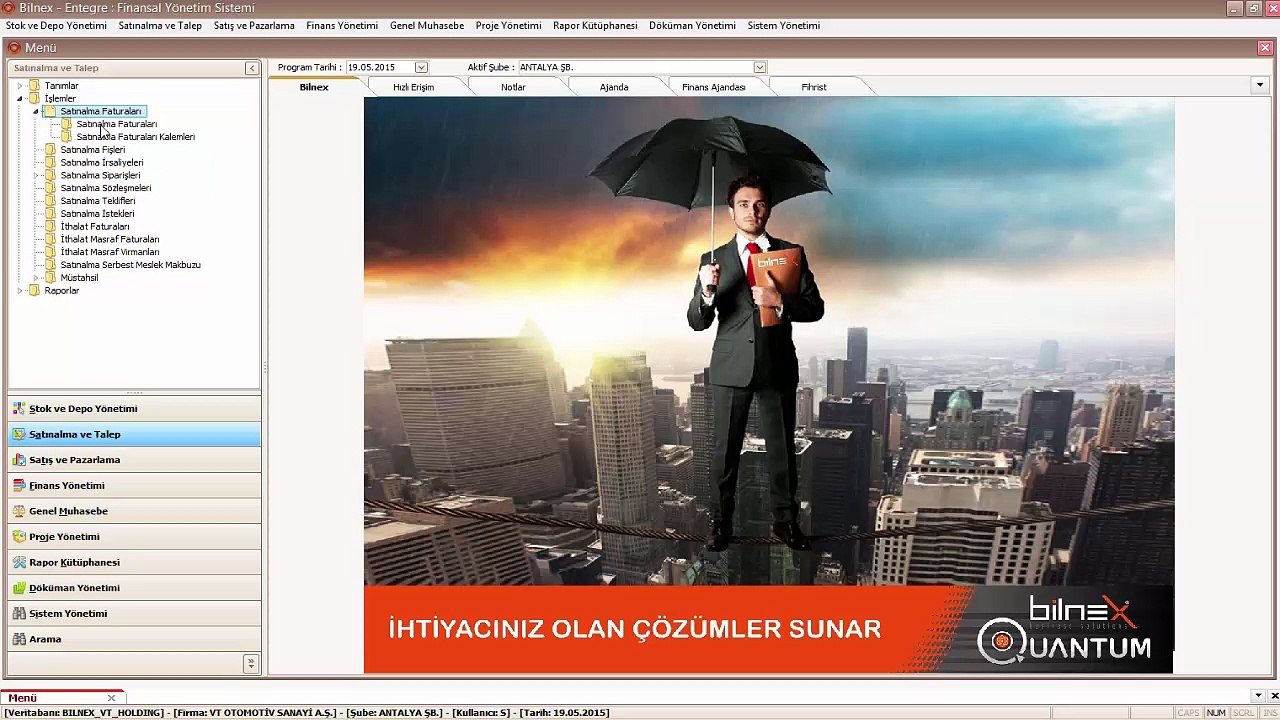Screen dimensions: 1280x720
Task: Switch to the Hızlı Erişim tab
Action: (413, 87)
